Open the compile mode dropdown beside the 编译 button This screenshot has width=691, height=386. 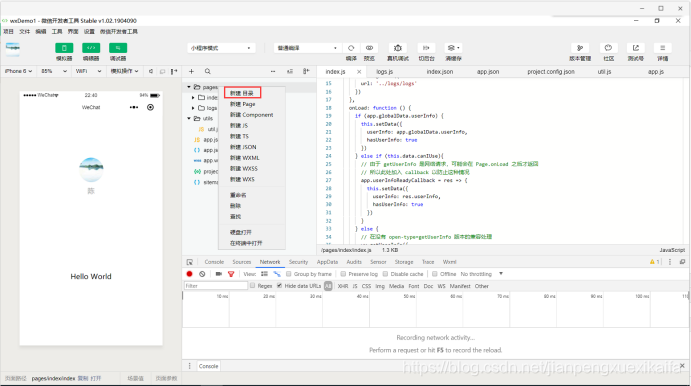(x=307, y=48)
